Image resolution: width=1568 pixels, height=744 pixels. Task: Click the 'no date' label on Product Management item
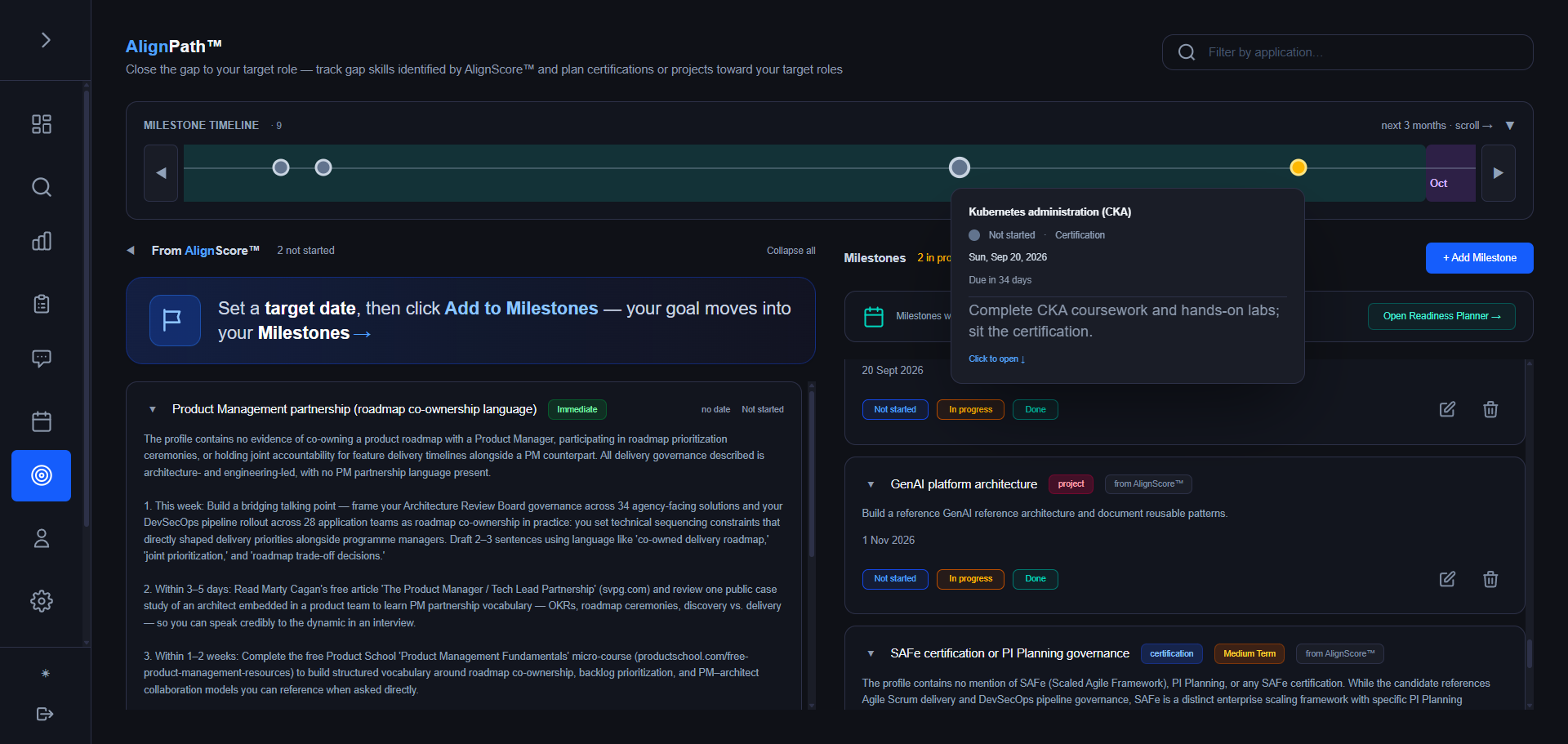pos(715,409)
